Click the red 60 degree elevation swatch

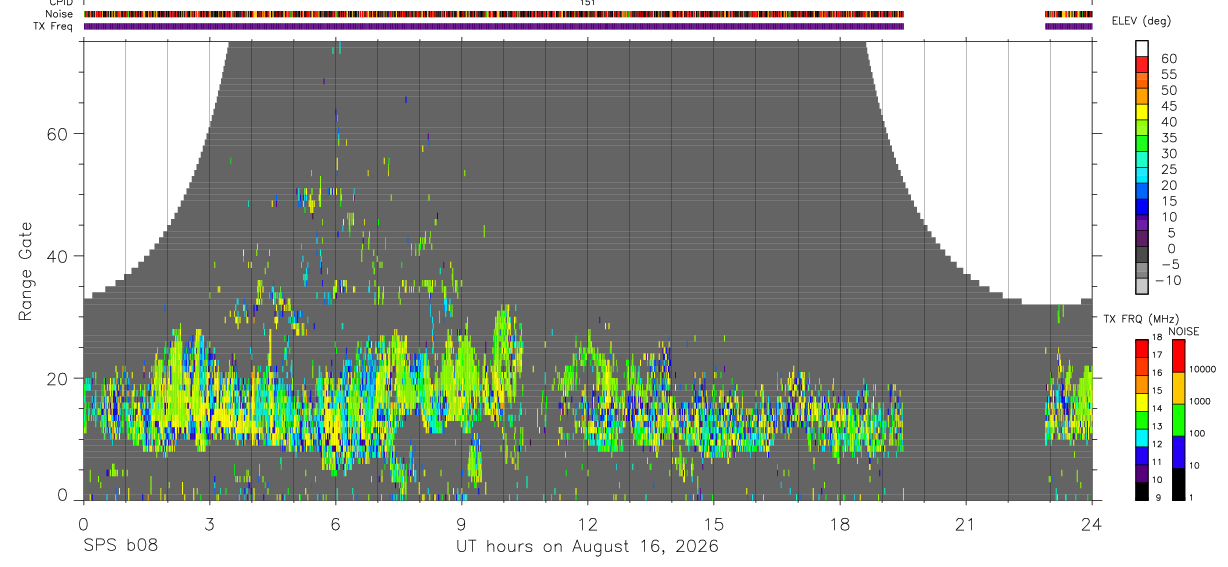click(x=1142, y=65)
